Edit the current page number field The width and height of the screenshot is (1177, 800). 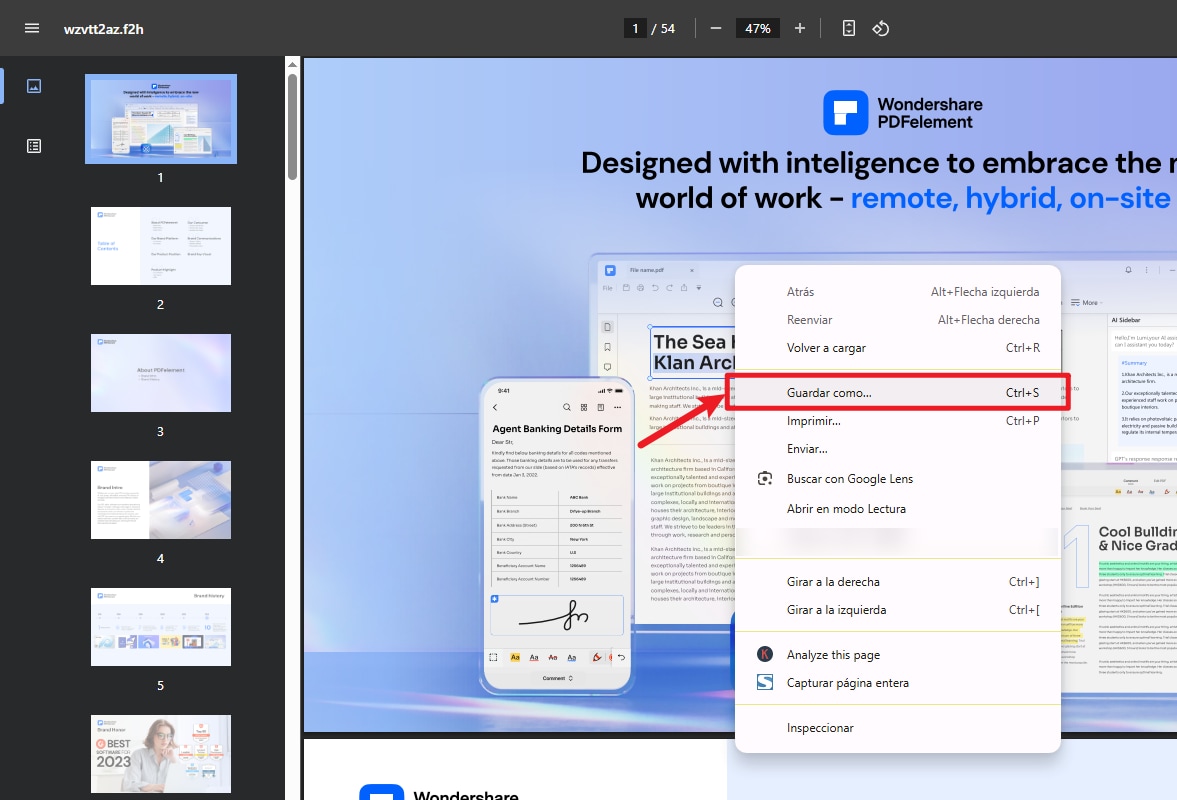click(x=635, y=29)
